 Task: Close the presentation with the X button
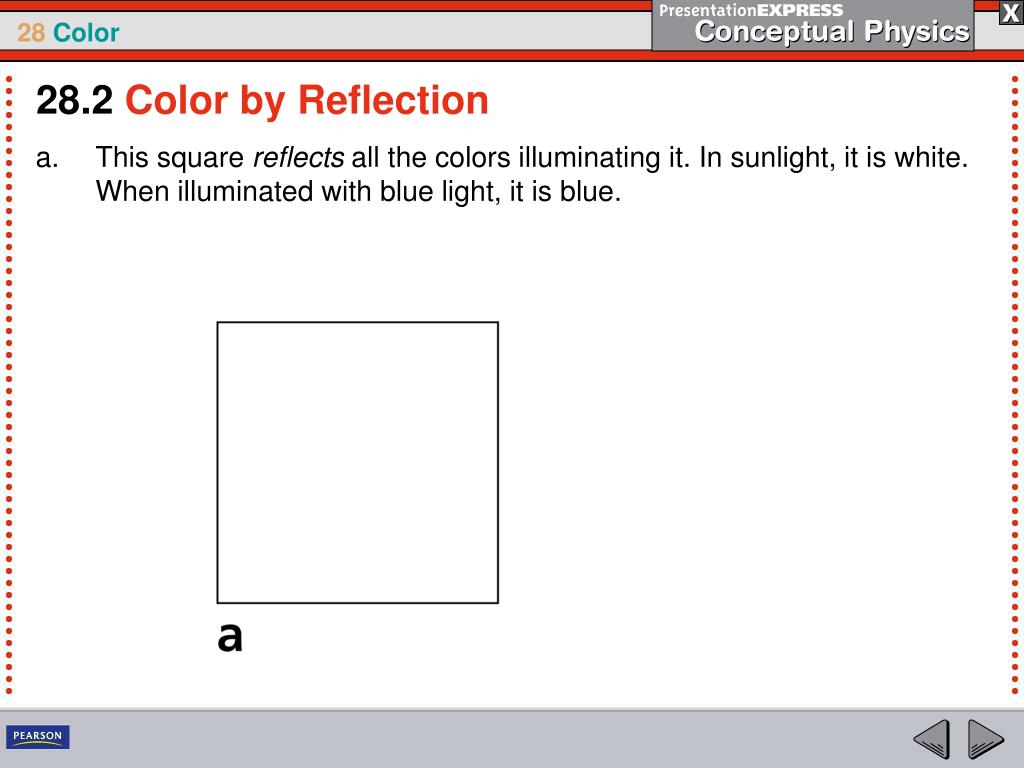pos(1010,13)
